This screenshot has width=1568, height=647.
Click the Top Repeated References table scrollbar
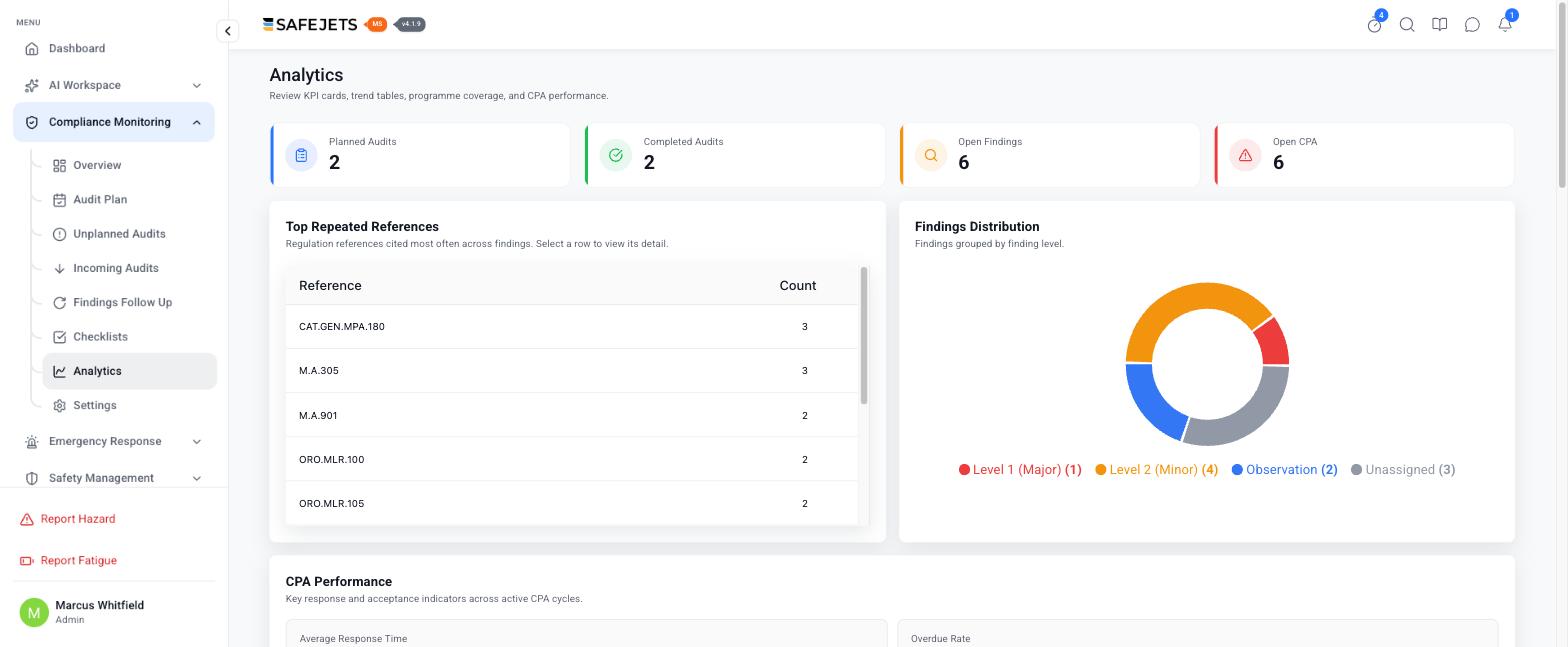[864, 336]
